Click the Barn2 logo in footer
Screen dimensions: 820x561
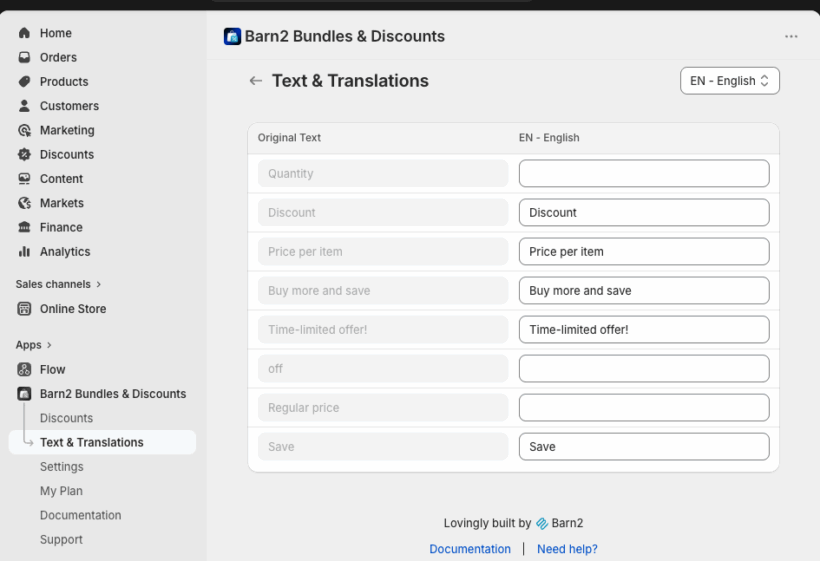[x=542, y=523]
